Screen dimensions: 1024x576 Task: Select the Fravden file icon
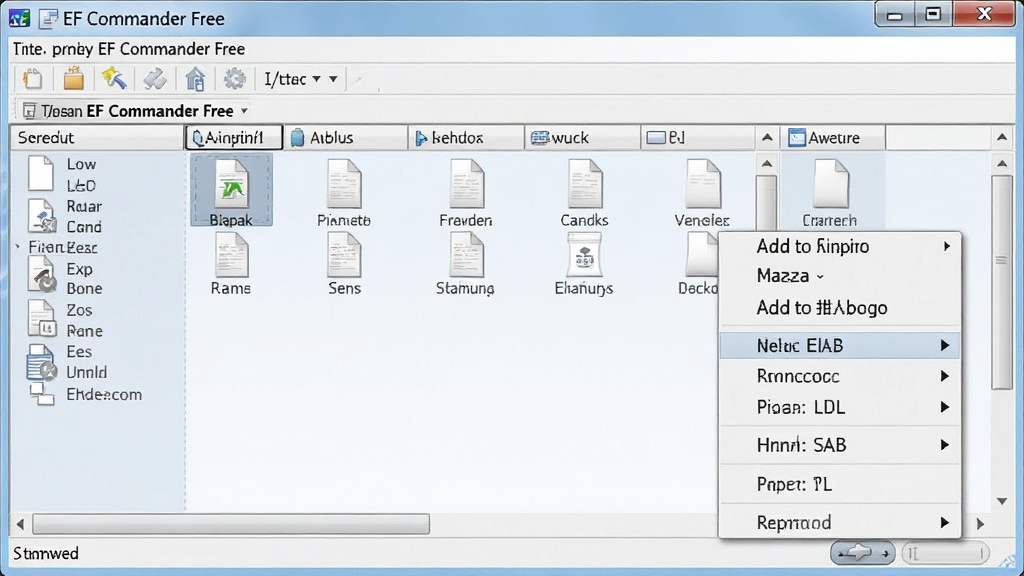[x=466, y=193]
